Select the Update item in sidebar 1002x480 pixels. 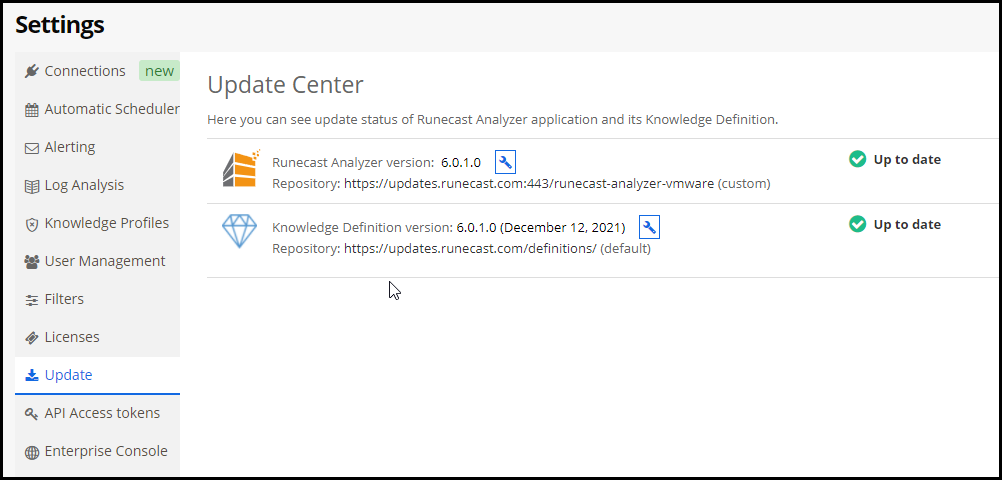[97, 375]
